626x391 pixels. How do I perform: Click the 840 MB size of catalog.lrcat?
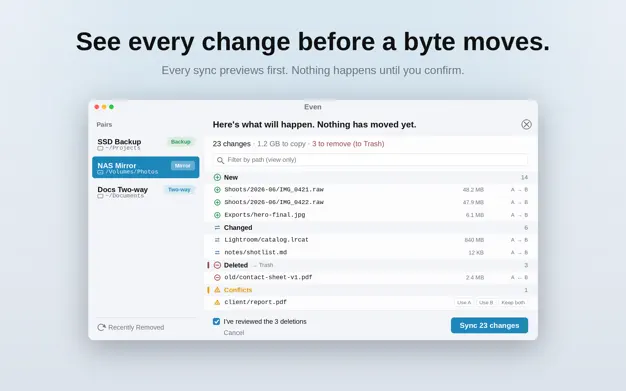click(474, 240)
